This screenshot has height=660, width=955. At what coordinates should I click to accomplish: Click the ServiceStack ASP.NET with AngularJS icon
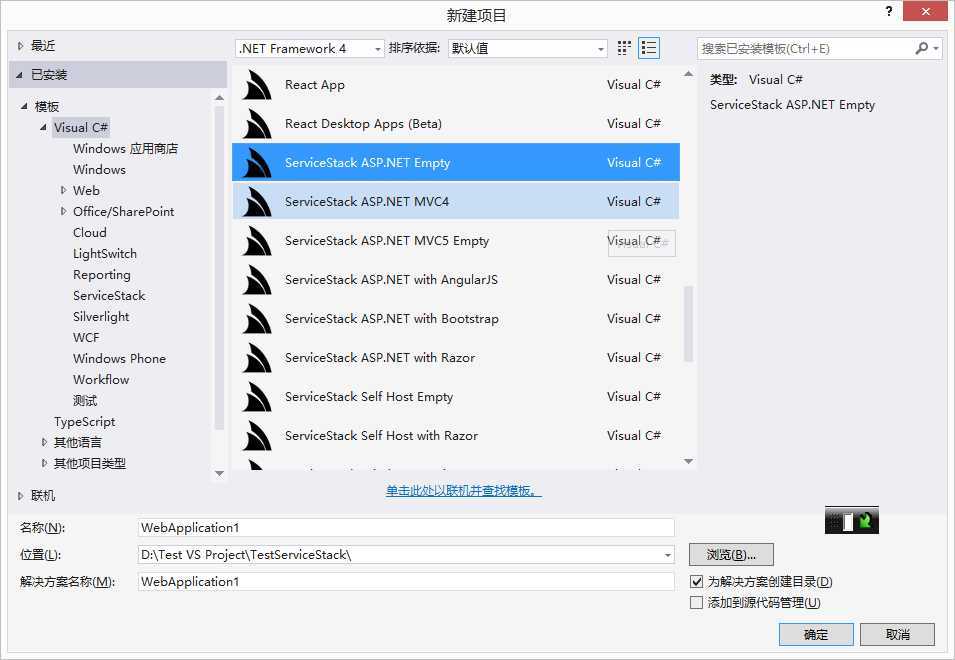point(256,279)
